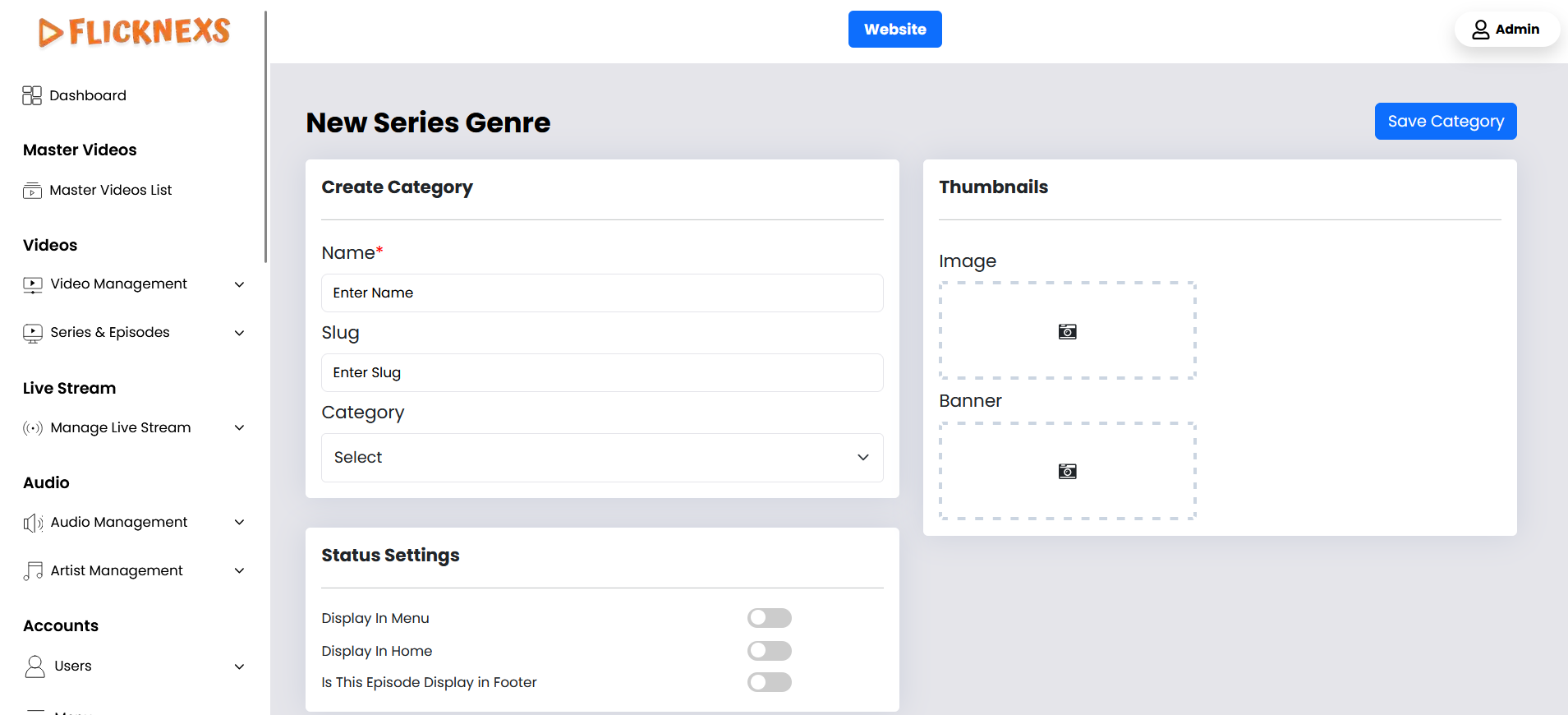Click the Dashboard grid icon
The width and height of the screenshot is (1568, 715).
pos(32,95)
